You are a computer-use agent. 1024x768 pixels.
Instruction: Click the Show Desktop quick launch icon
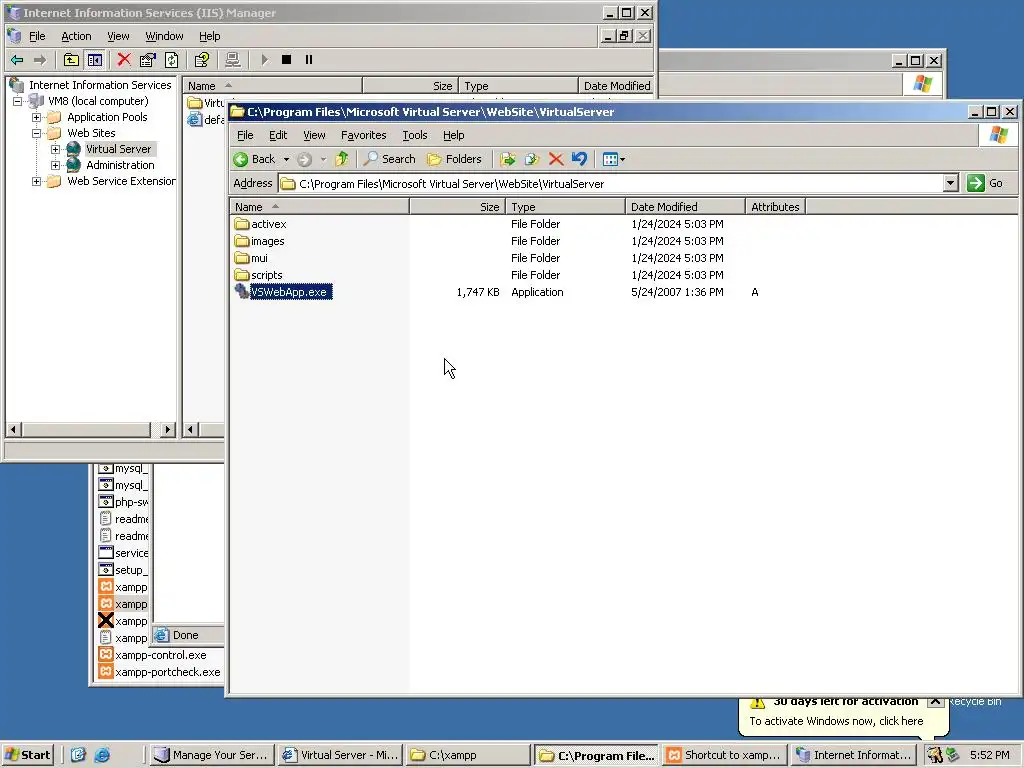pos(78,755)
